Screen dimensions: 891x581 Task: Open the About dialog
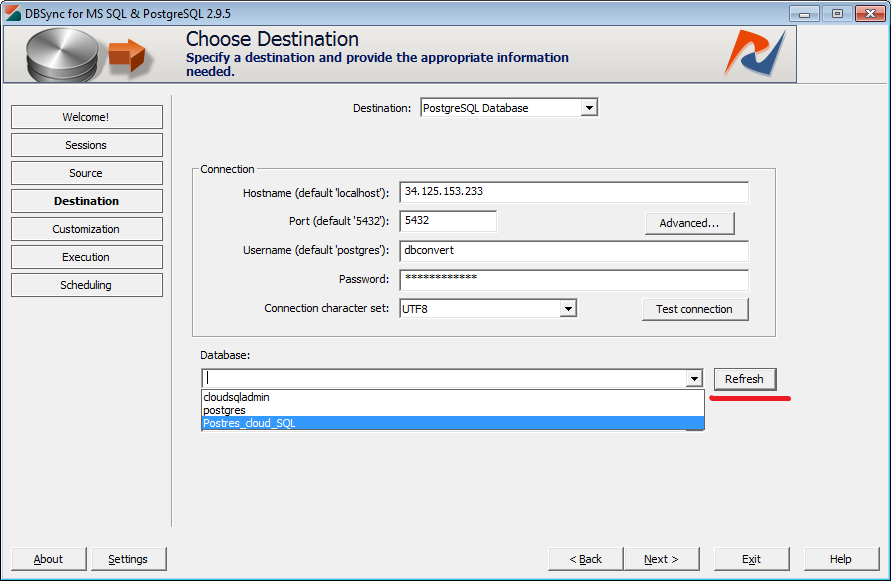click(48, 559)
